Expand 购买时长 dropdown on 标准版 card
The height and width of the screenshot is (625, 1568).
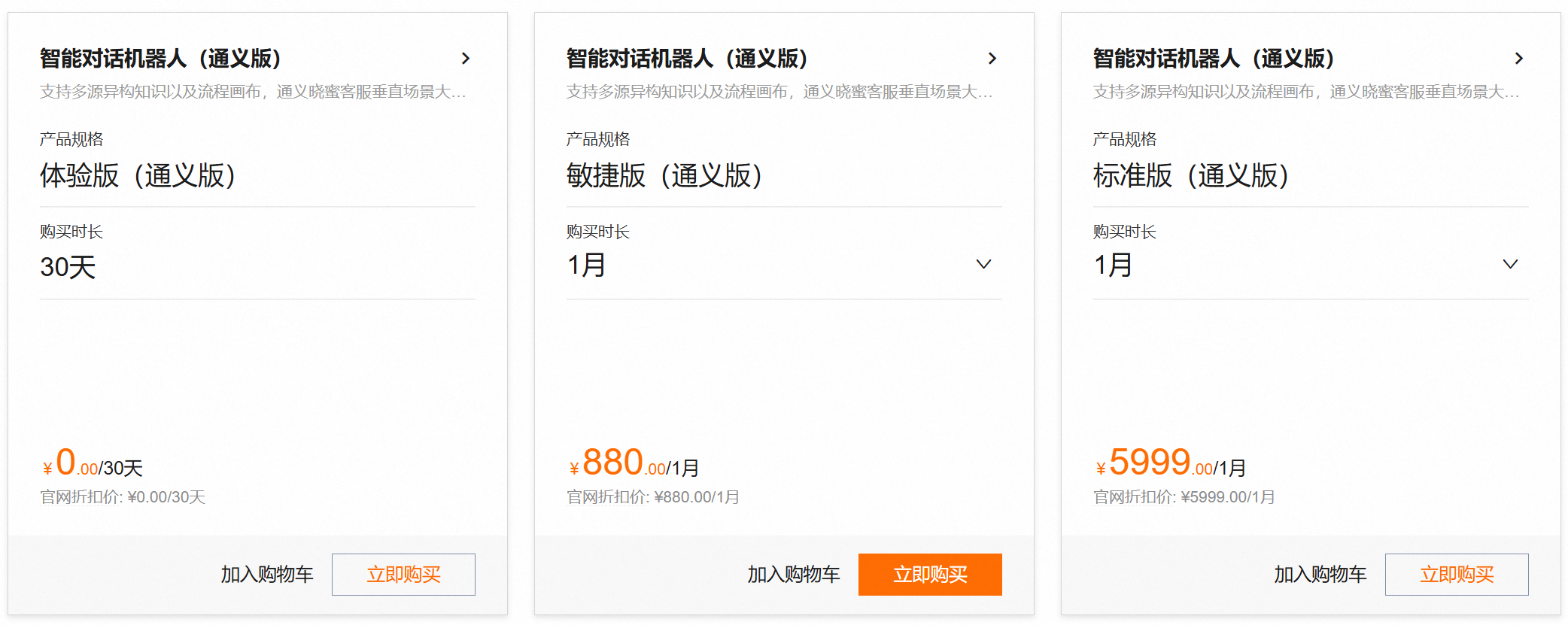click(x=1510, y=264)
